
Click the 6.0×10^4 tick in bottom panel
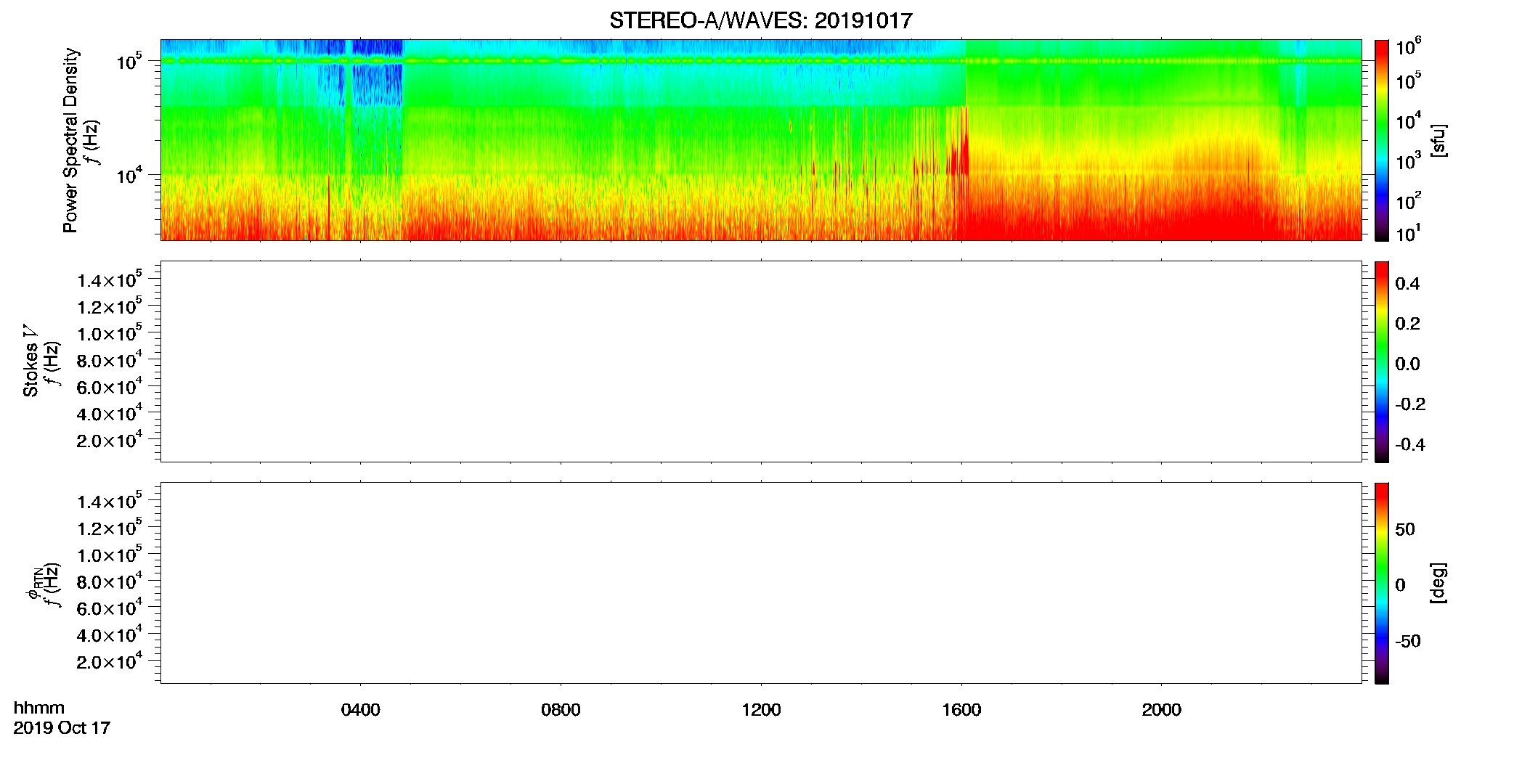(110, 608)
